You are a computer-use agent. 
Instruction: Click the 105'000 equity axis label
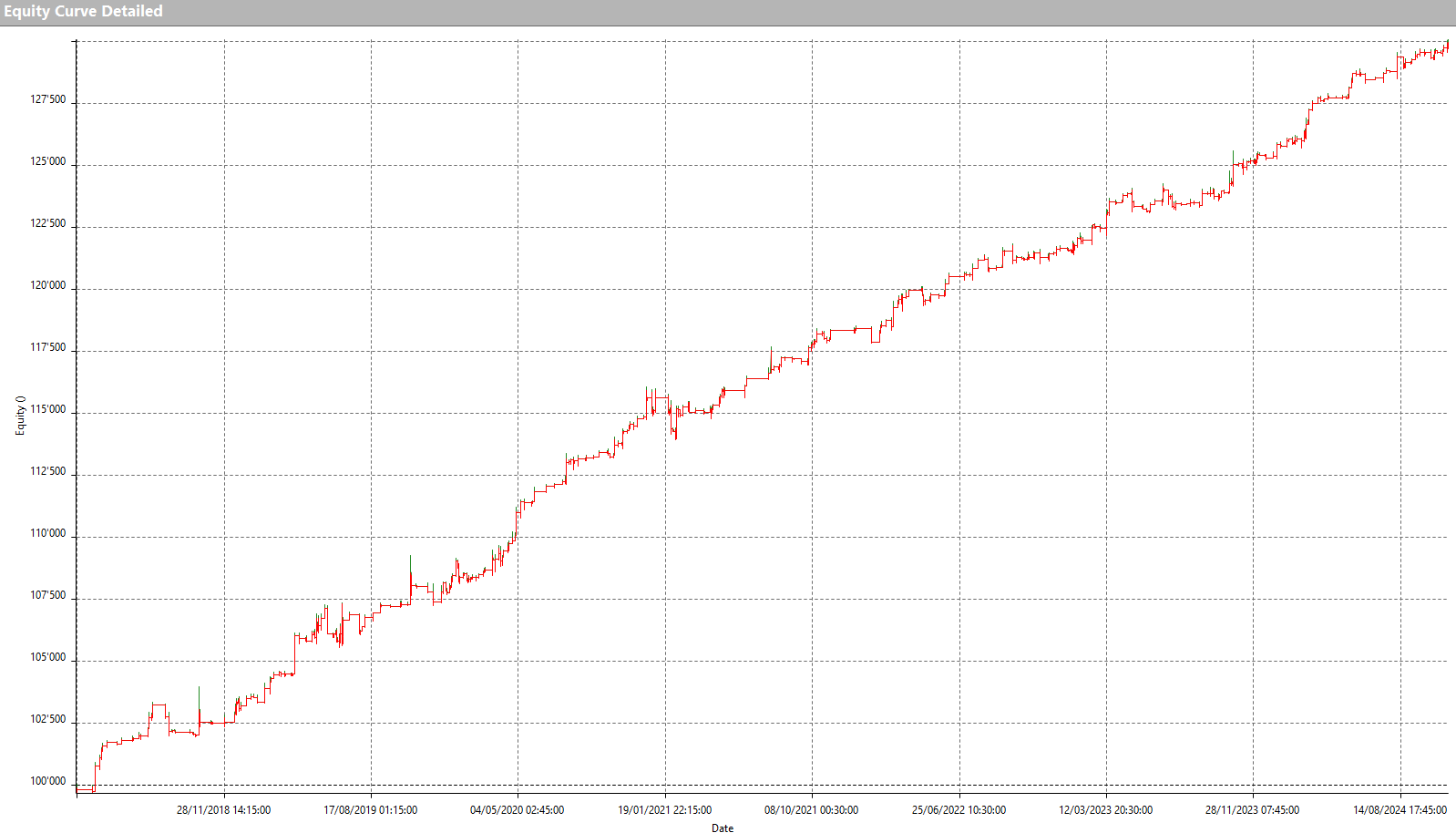pyautogui.click(x=48, y=657)
